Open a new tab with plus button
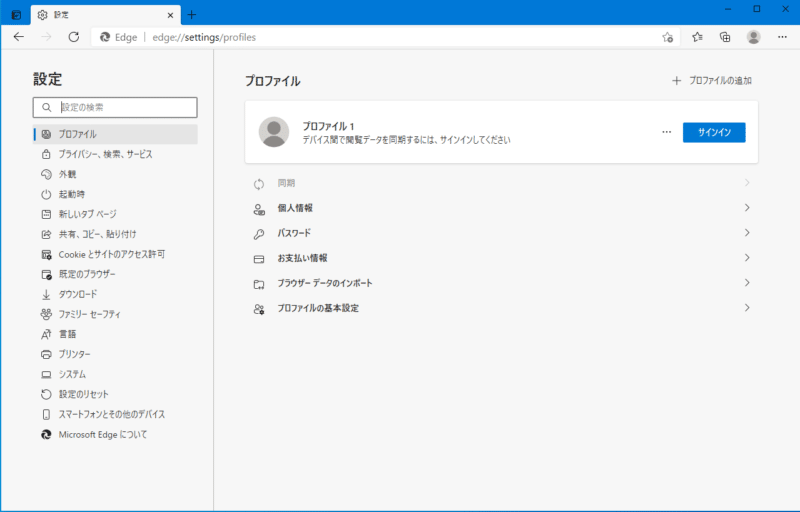This screenshot has height=512, width=800. point(191,15)
